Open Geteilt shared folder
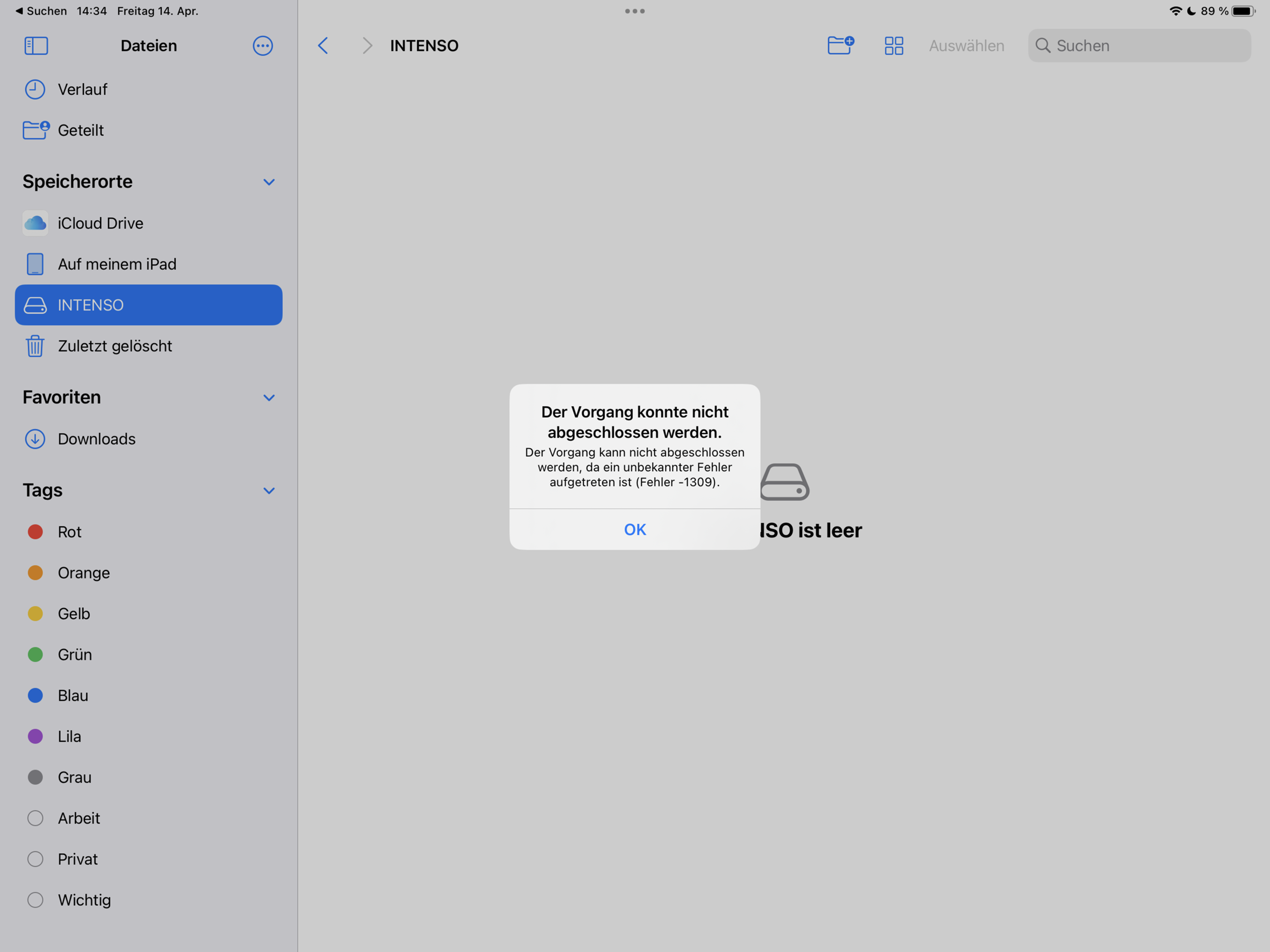 [149, 130]
